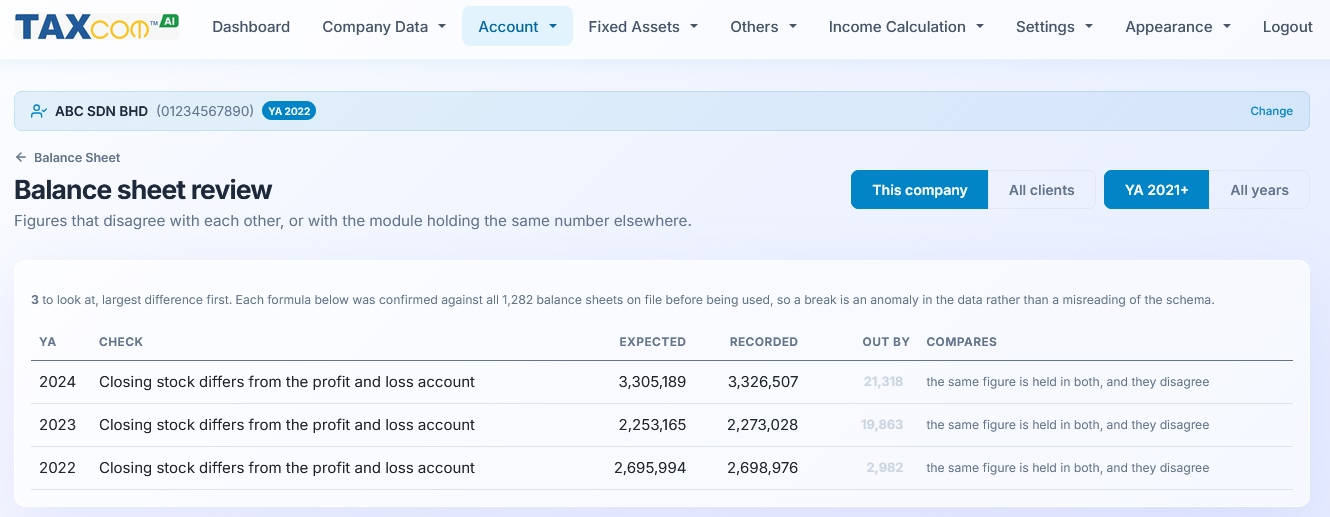Viewport: 1330px width, 517px height.
Task: Click the Change company link
Action: [1271, 111]
